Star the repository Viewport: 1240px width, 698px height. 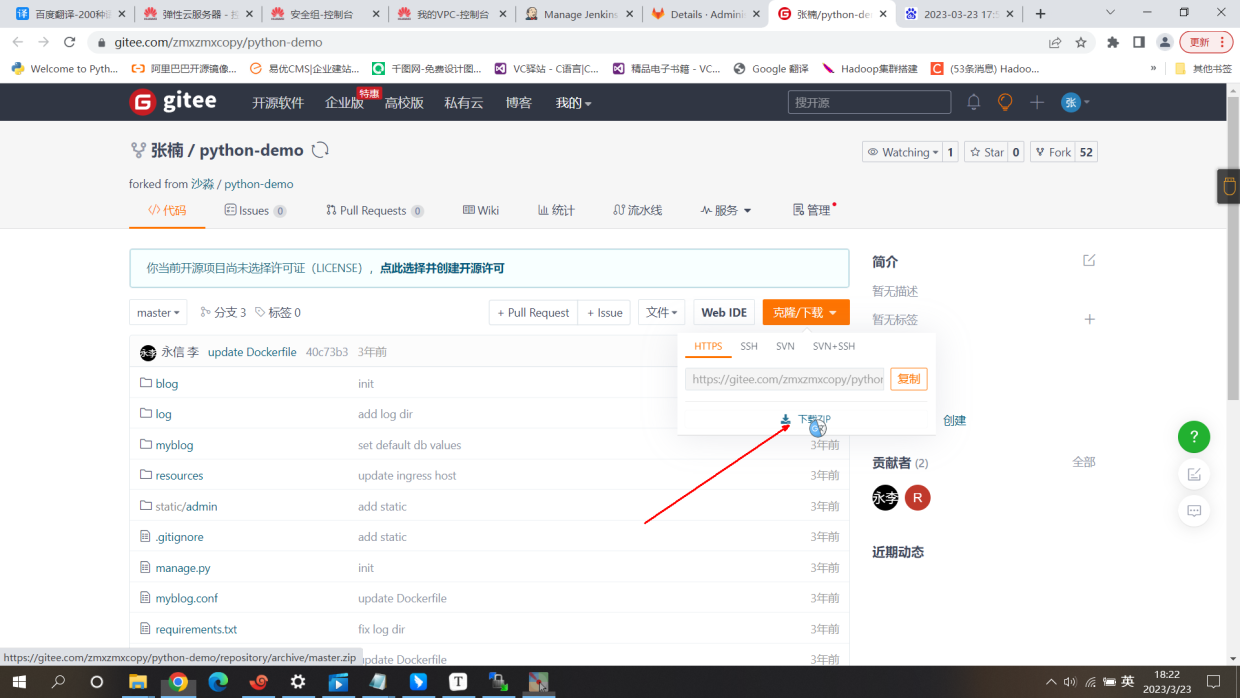tap(987, 152)
